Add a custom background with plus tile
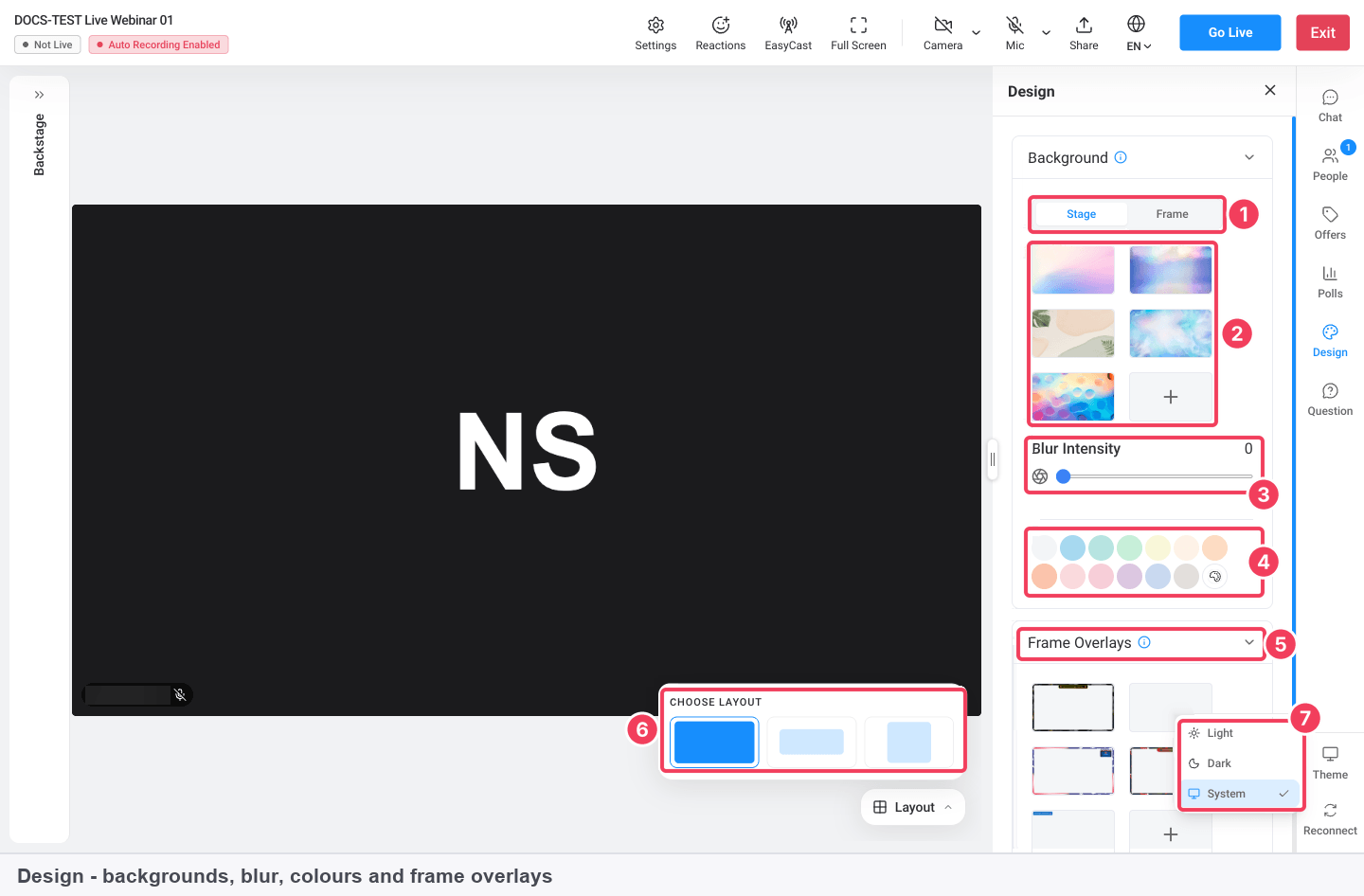1364x896 pixels. pos(1171,397)
